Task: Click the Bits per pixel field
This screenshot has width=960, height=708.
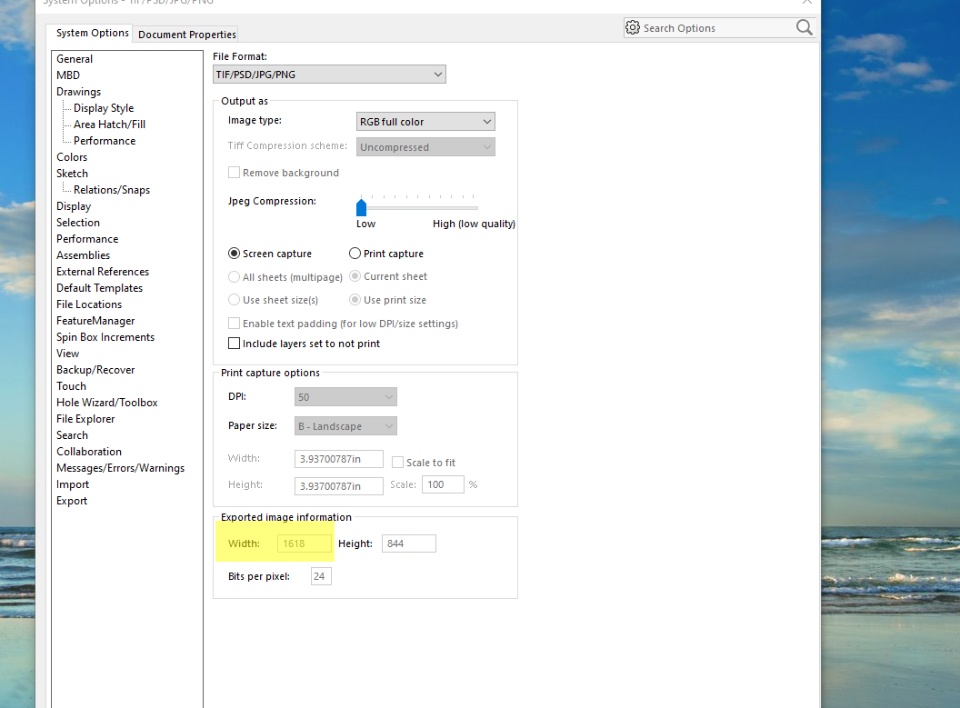Action: (321, 576)
